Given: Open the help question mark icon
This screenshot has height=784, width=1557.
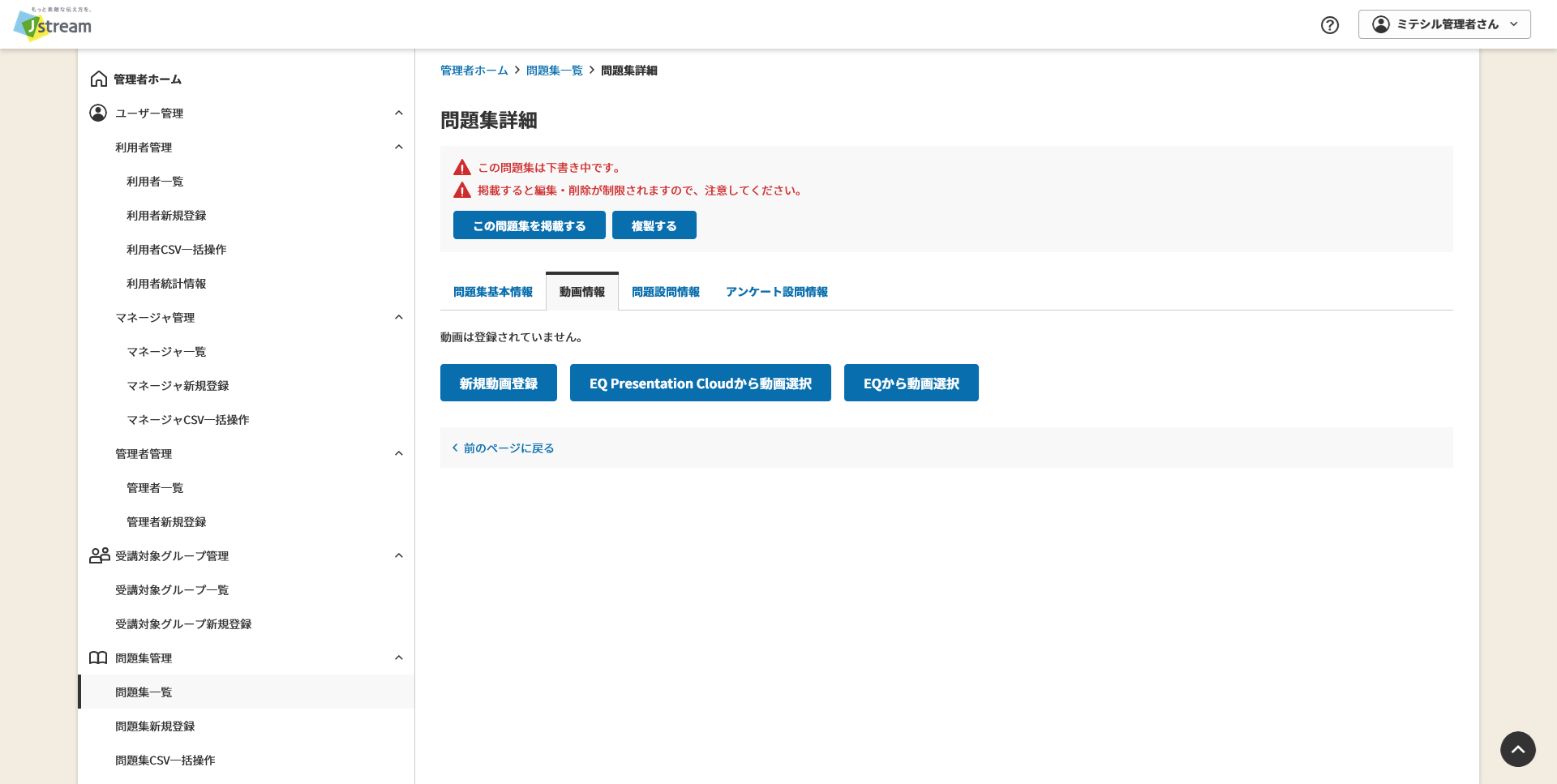Looking at the screenshot, I should pos(1330,25).
